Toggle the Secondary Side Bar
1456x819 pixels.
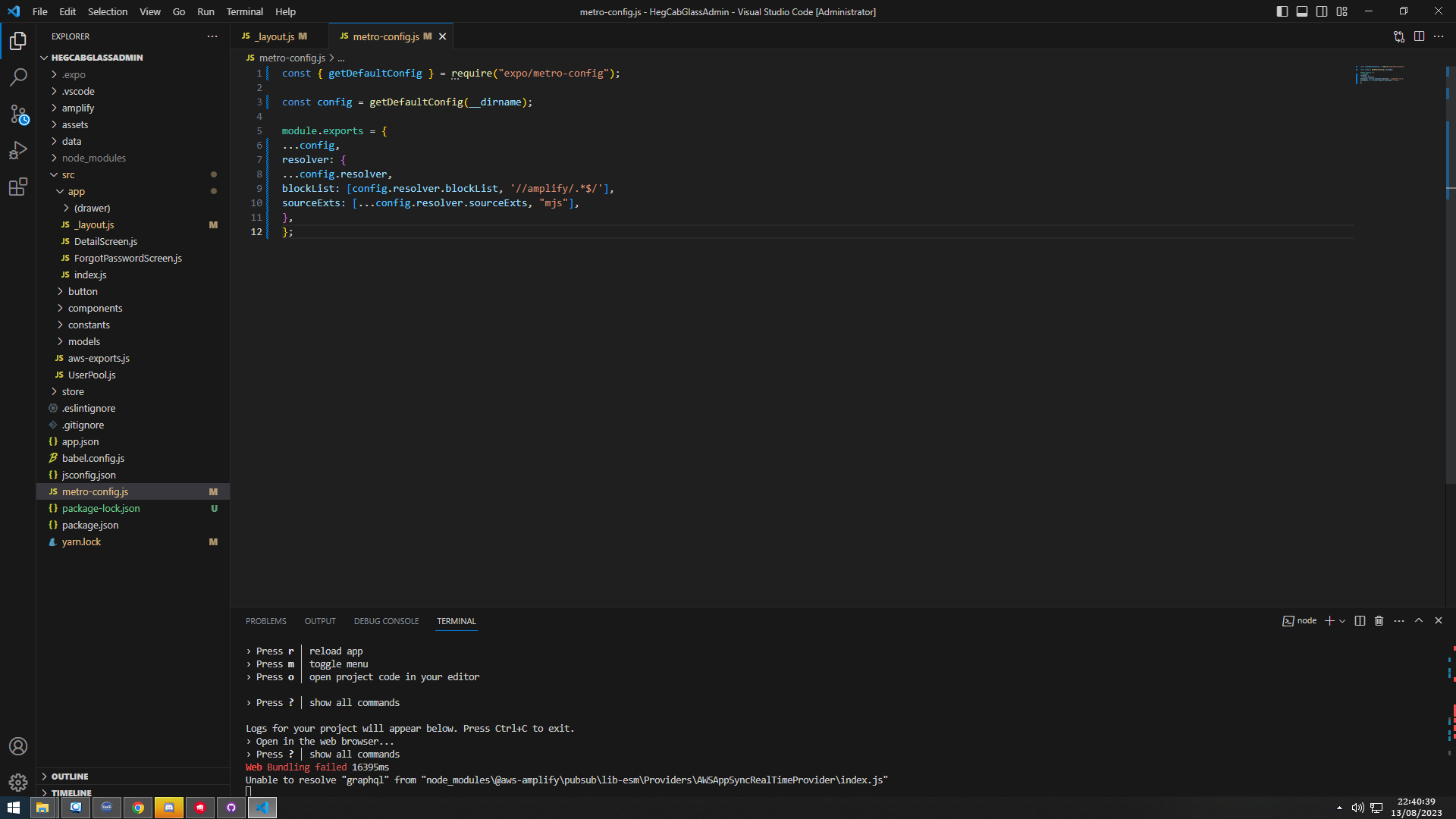coord(1321,11)
